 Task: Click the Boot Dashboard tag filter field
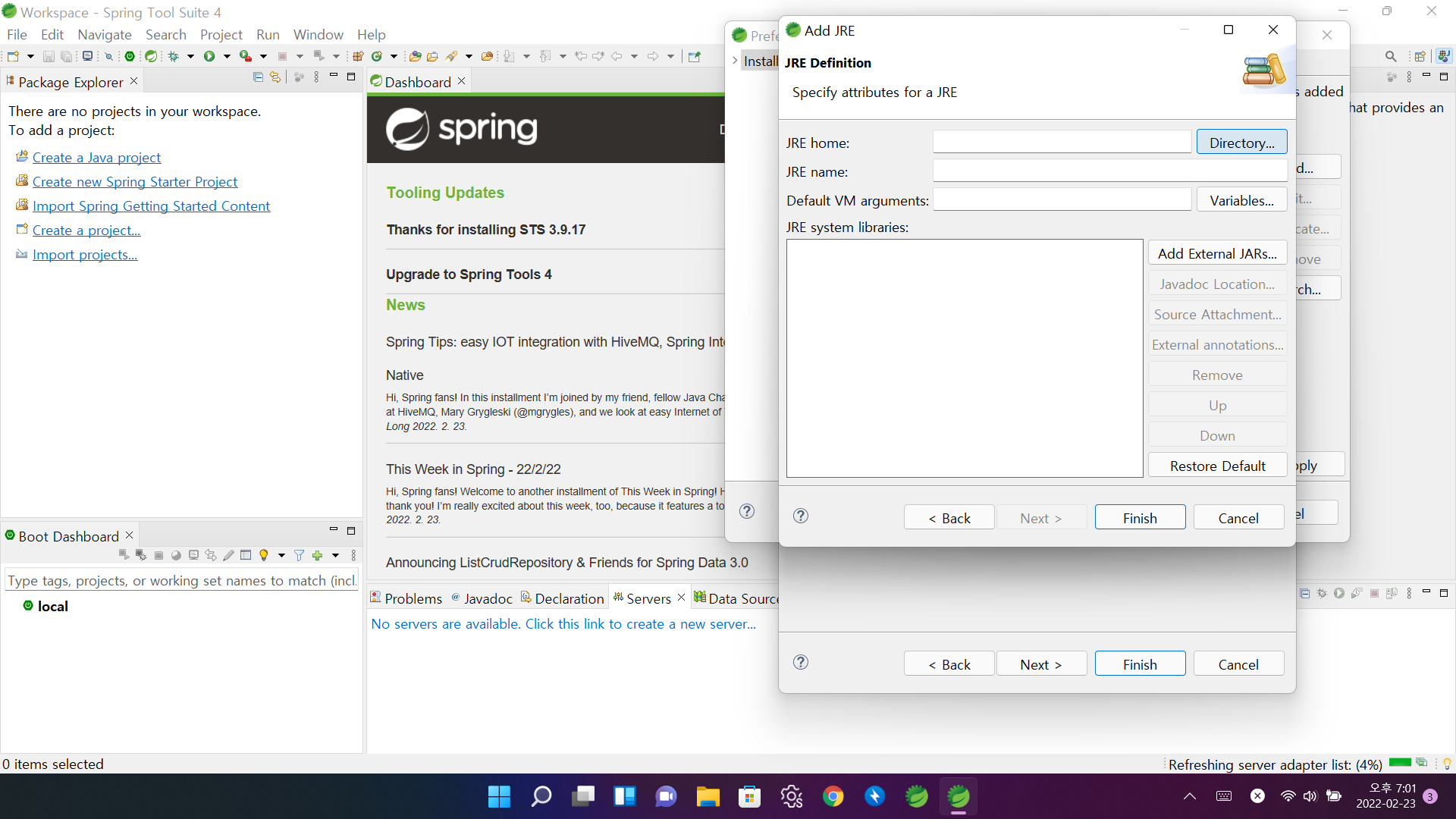click(x=180, y=581)
